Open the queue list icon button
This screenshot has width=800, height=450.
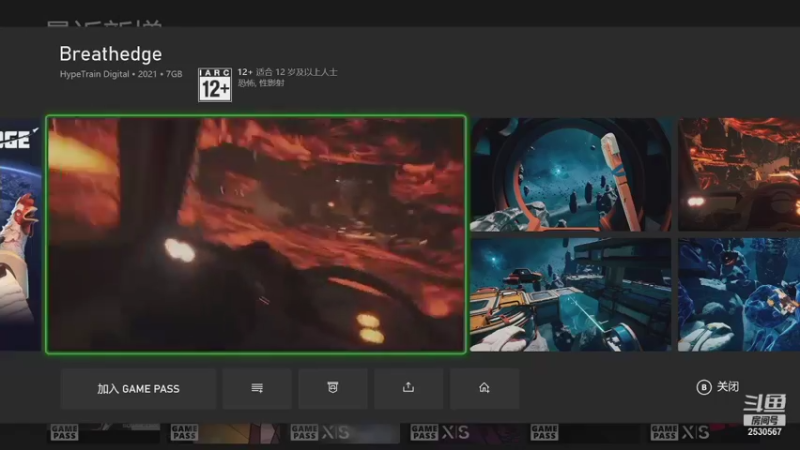[257, 389]
